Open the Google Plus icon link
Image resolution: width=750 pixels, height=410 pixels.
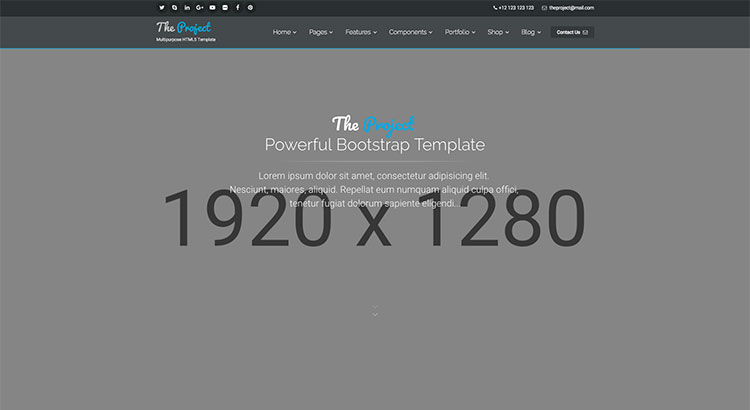[200, 7]
